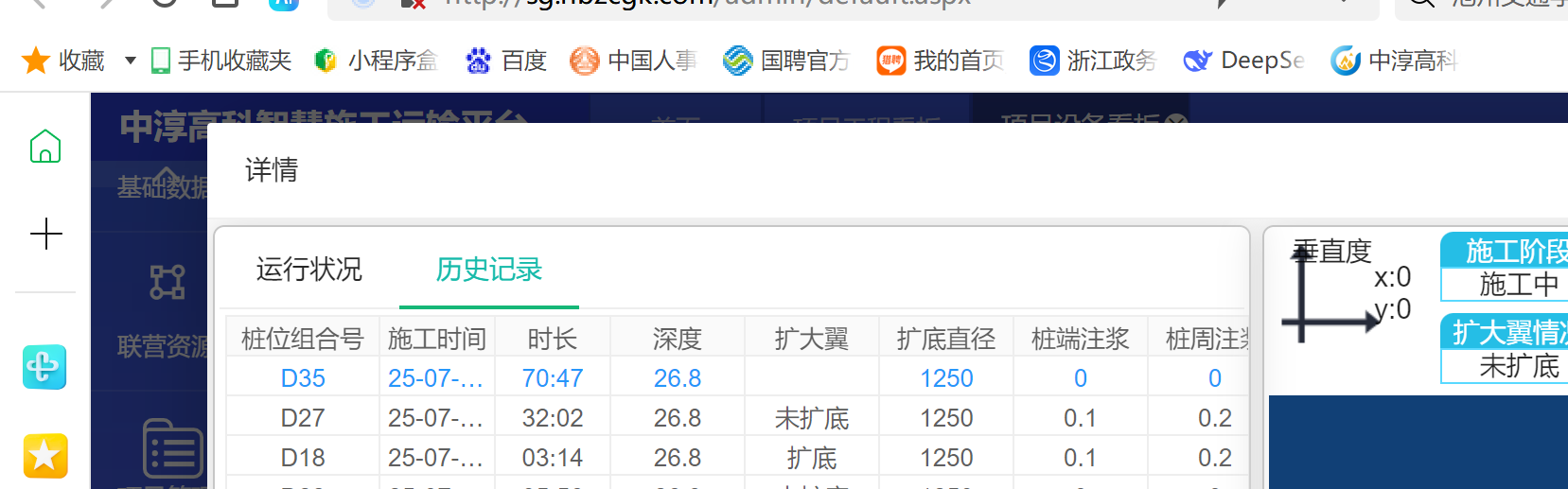Click the 深度 column header
The width and height of the screenshot is (1568, 489).
677,339
